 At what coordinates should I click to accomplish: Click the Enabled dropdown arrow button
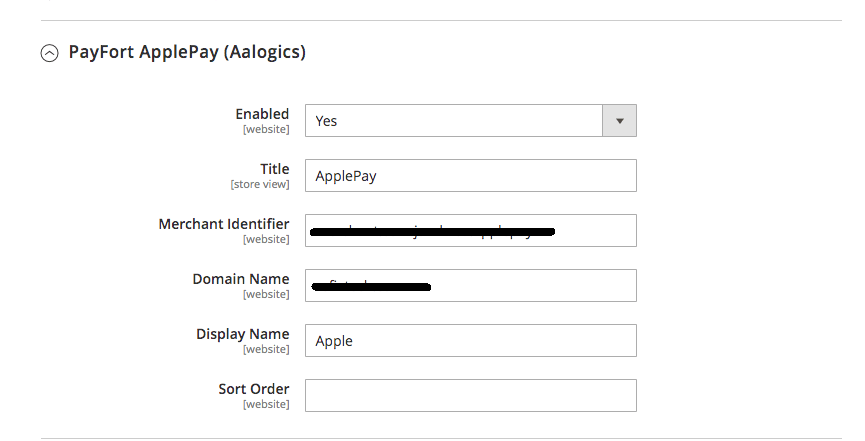620,120
